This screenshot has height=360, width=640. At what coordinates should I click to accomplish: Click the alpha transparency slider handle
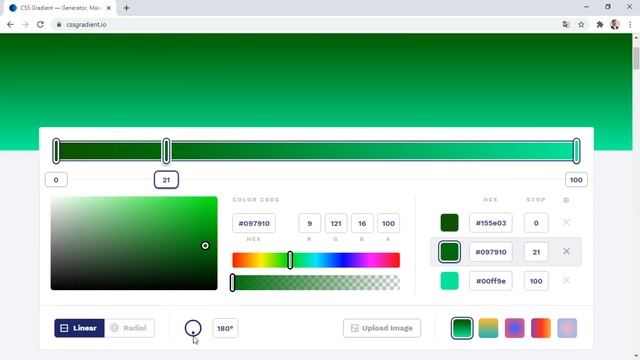click(233, 283)
